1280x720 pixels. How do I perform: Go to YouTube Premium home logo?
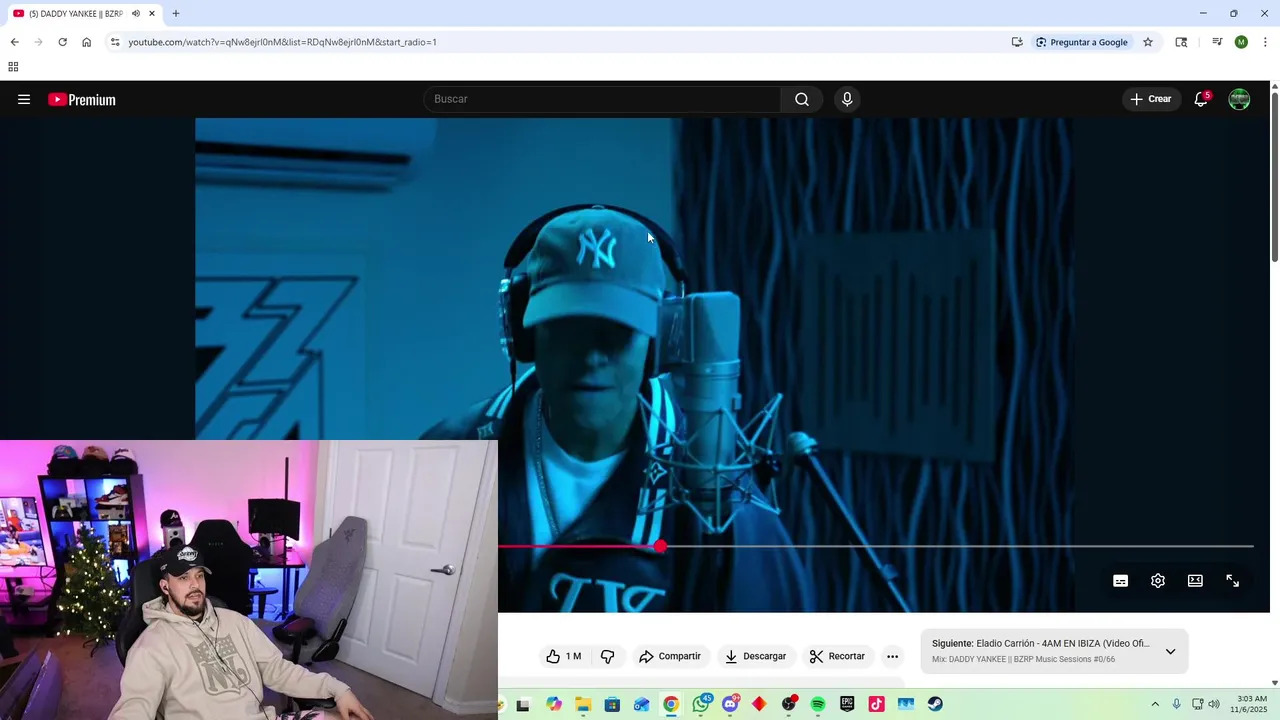pos(82,99)
